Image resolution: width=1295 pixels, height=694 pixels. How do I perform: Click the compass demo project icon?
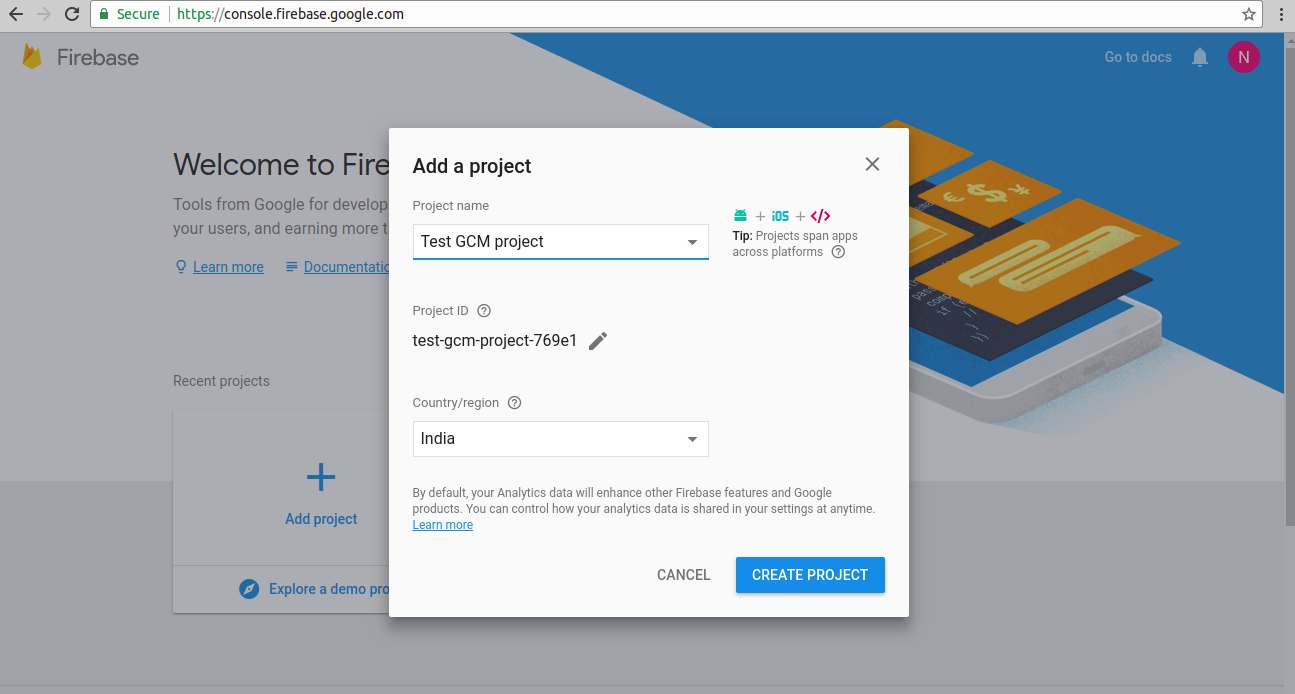pos(249,589)
